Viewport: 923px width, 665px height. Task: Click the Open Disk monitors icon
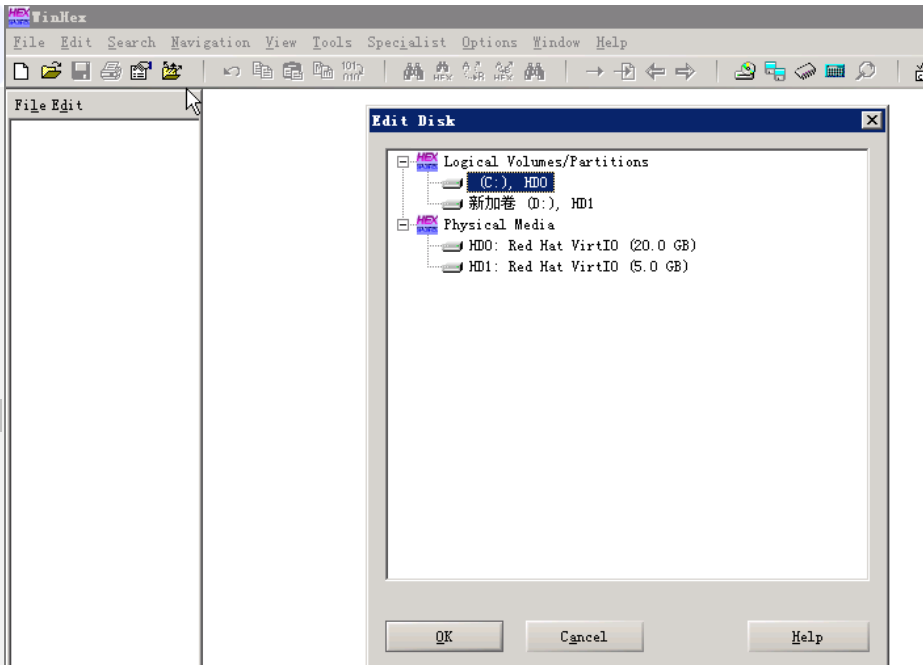(775, 71)
